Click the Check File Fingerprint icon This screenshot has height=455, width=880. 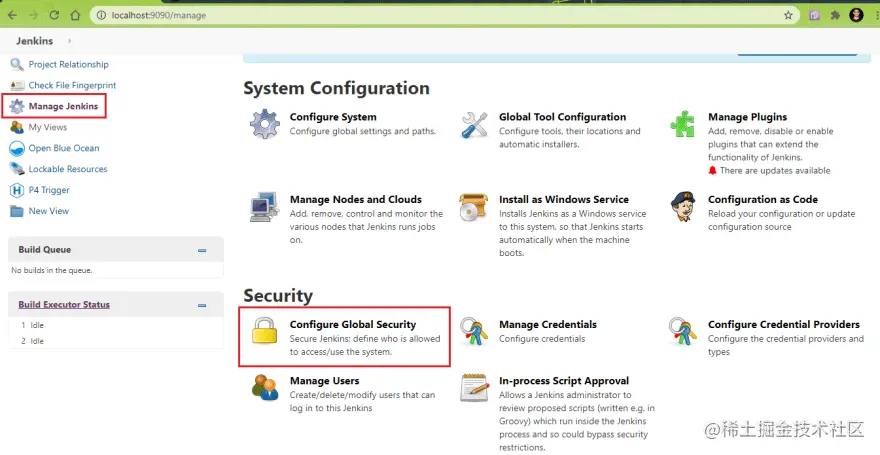pos(17,85)
